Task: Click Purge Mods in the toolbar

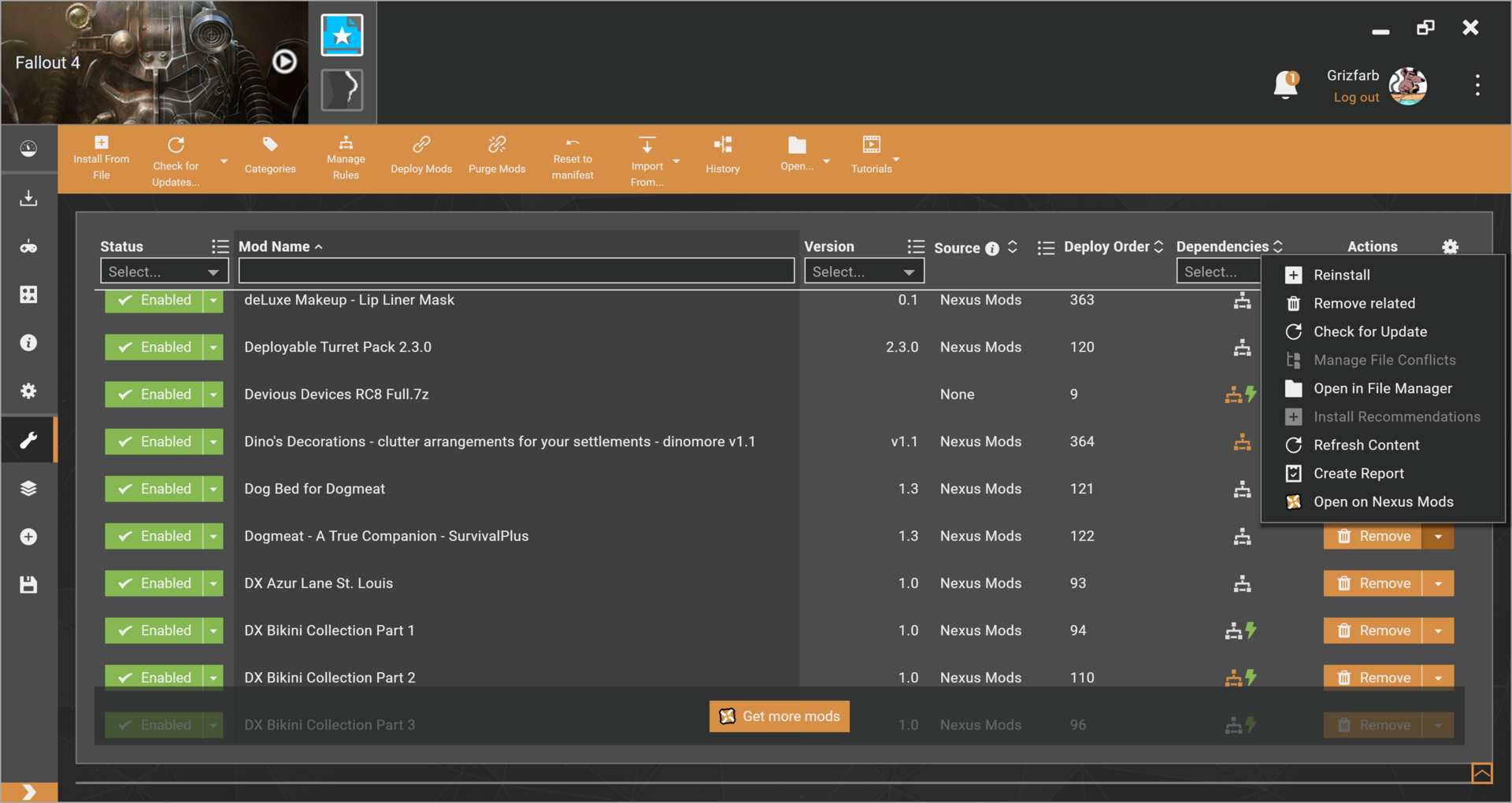Action: 497,156
